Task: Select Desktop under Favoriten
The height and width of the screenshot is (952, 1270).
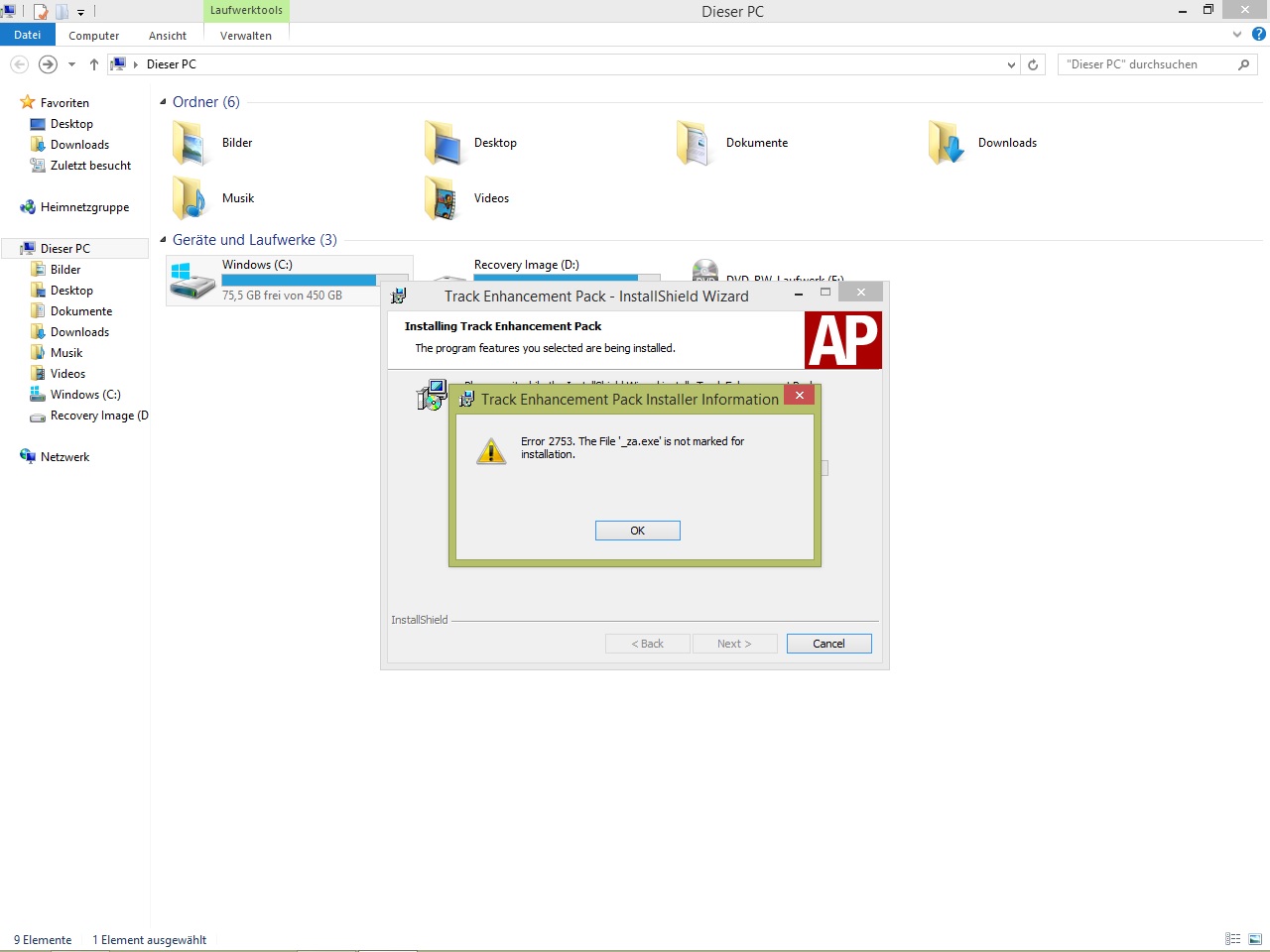Action: [x=71, y=124]
